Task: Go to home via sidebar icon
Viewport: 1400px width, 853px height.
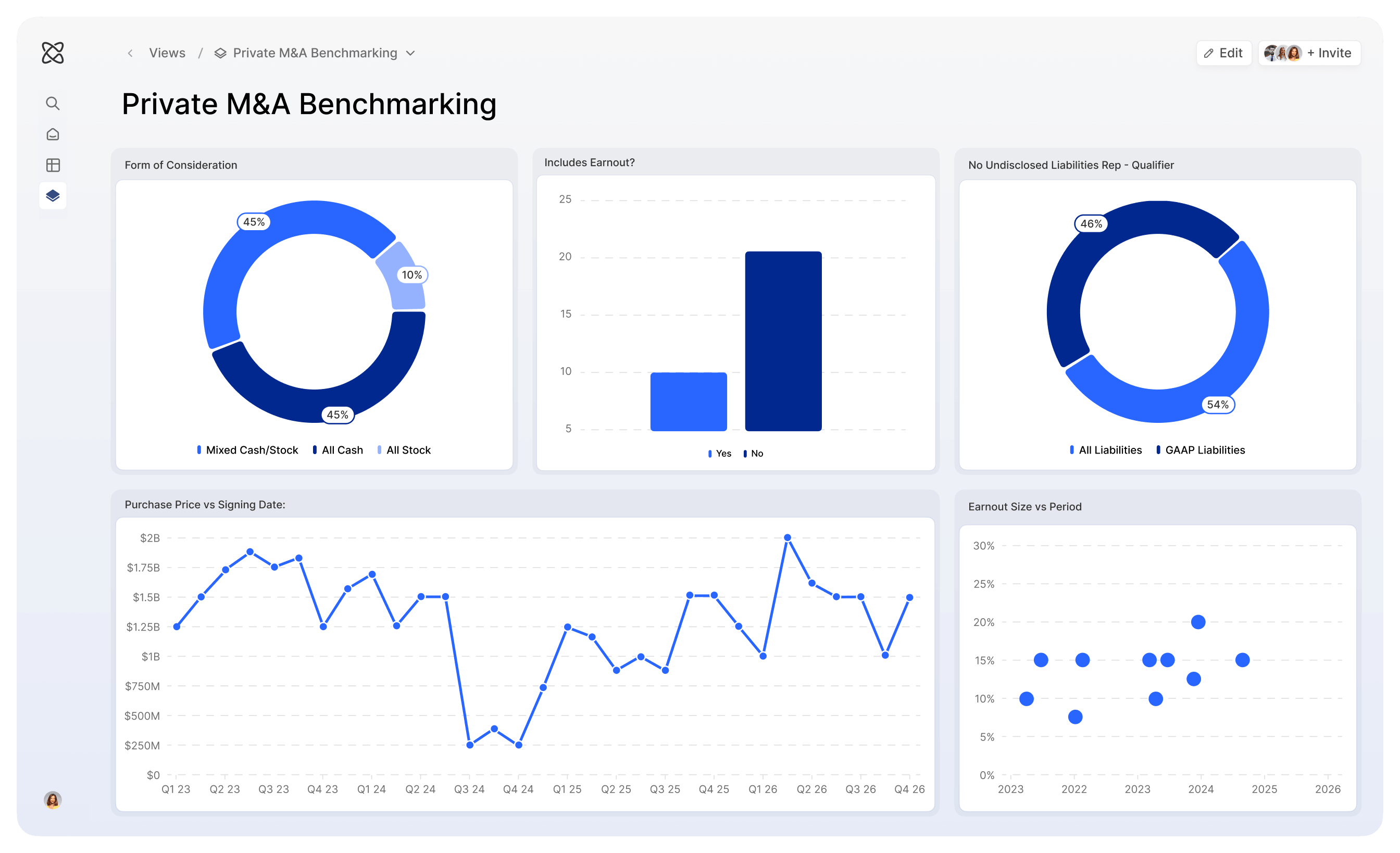Action: 53,134
